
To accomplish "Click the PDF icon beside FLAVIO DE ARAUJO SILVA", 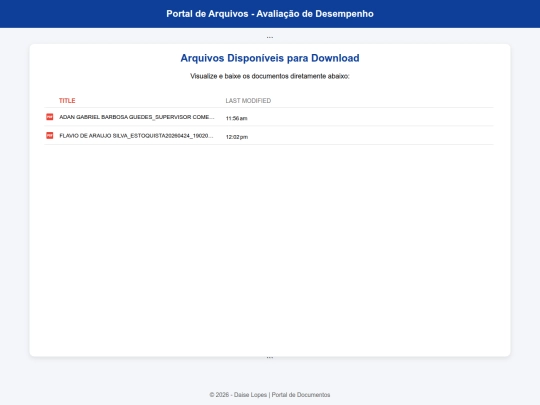I will pyautogui.click(x=50, y=136).
